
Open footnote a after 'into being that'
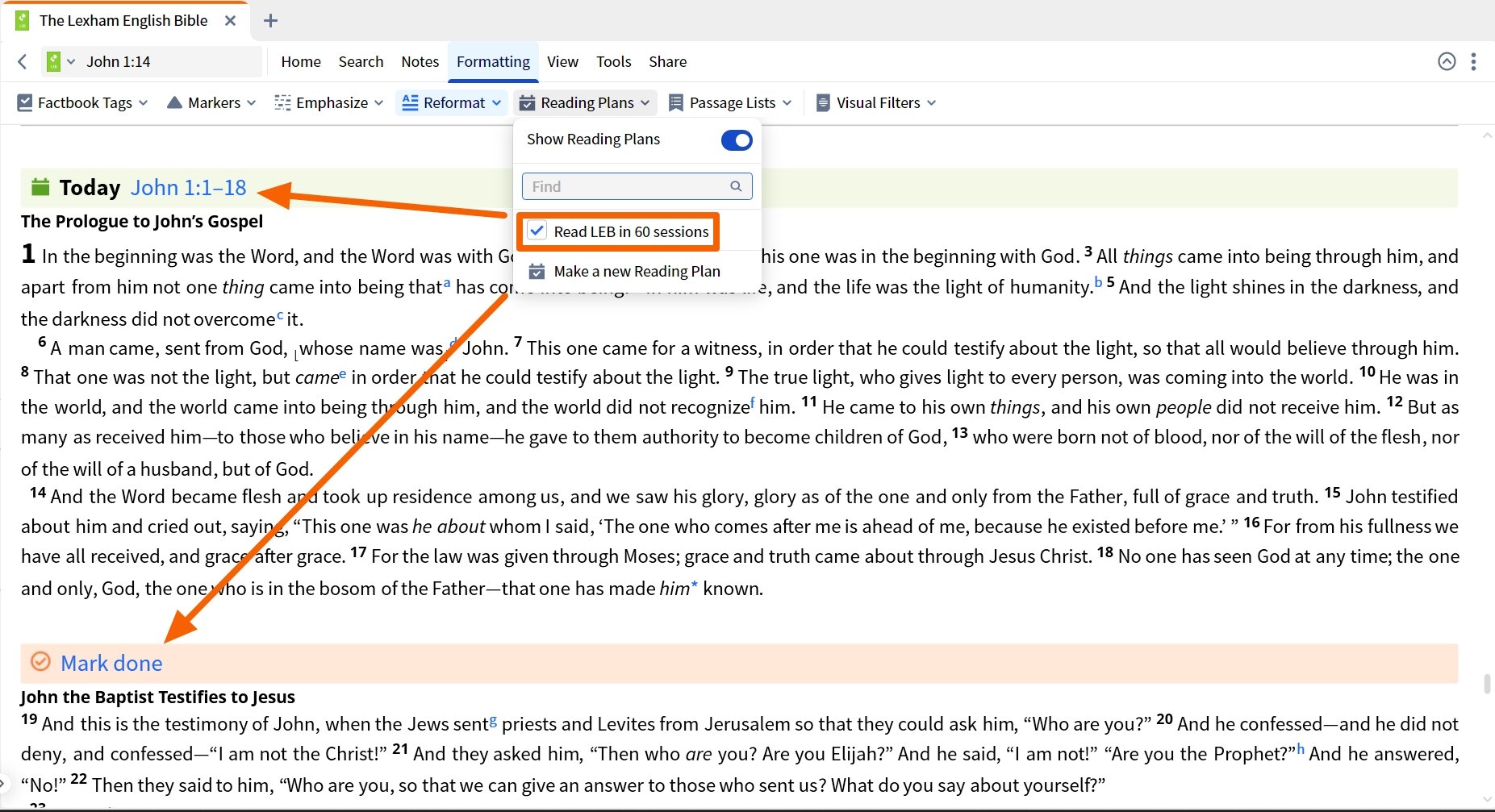pos(447,282)
